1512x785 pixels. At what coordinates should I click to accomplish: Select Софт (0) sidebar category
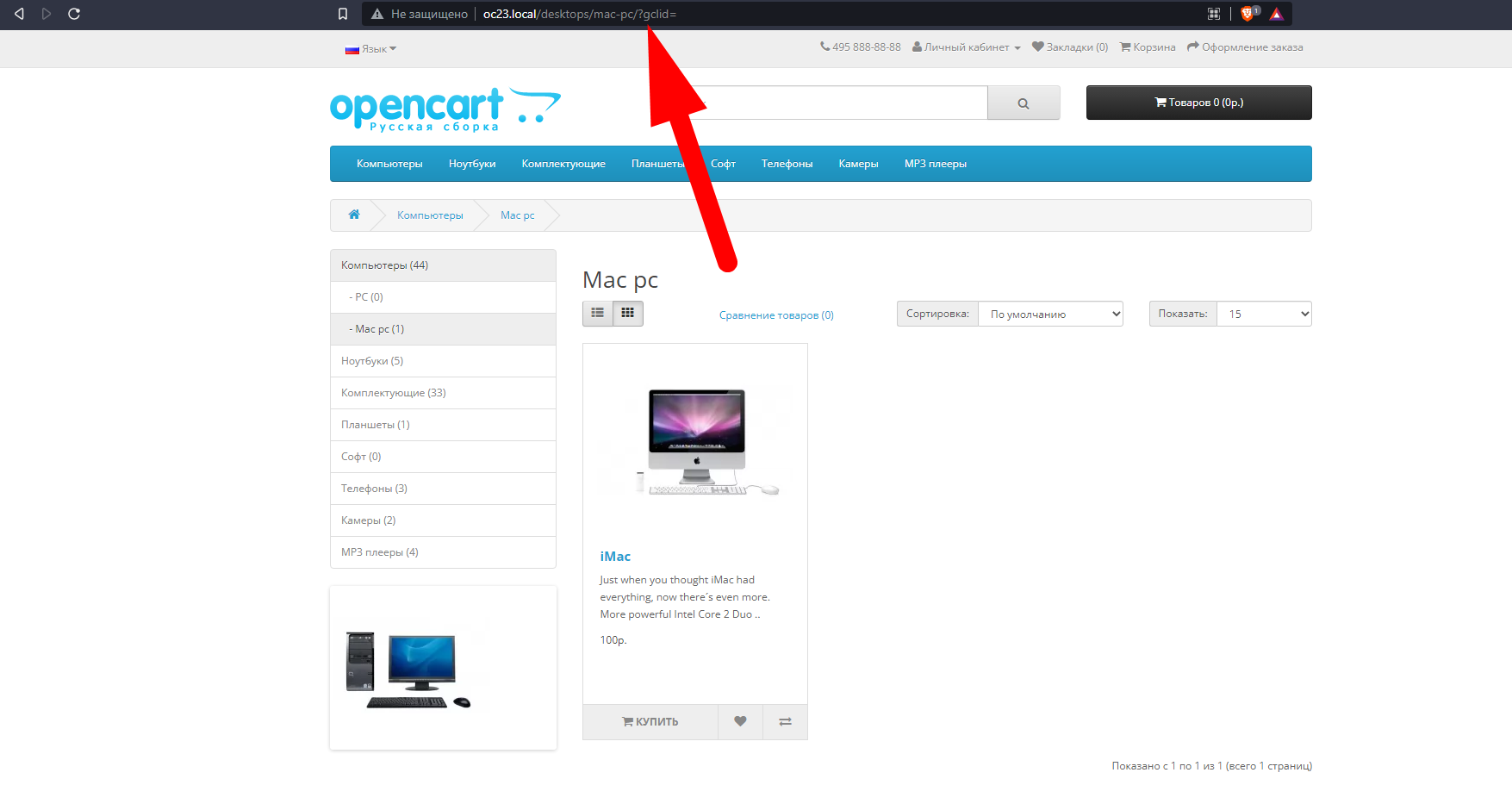point(443,457)
